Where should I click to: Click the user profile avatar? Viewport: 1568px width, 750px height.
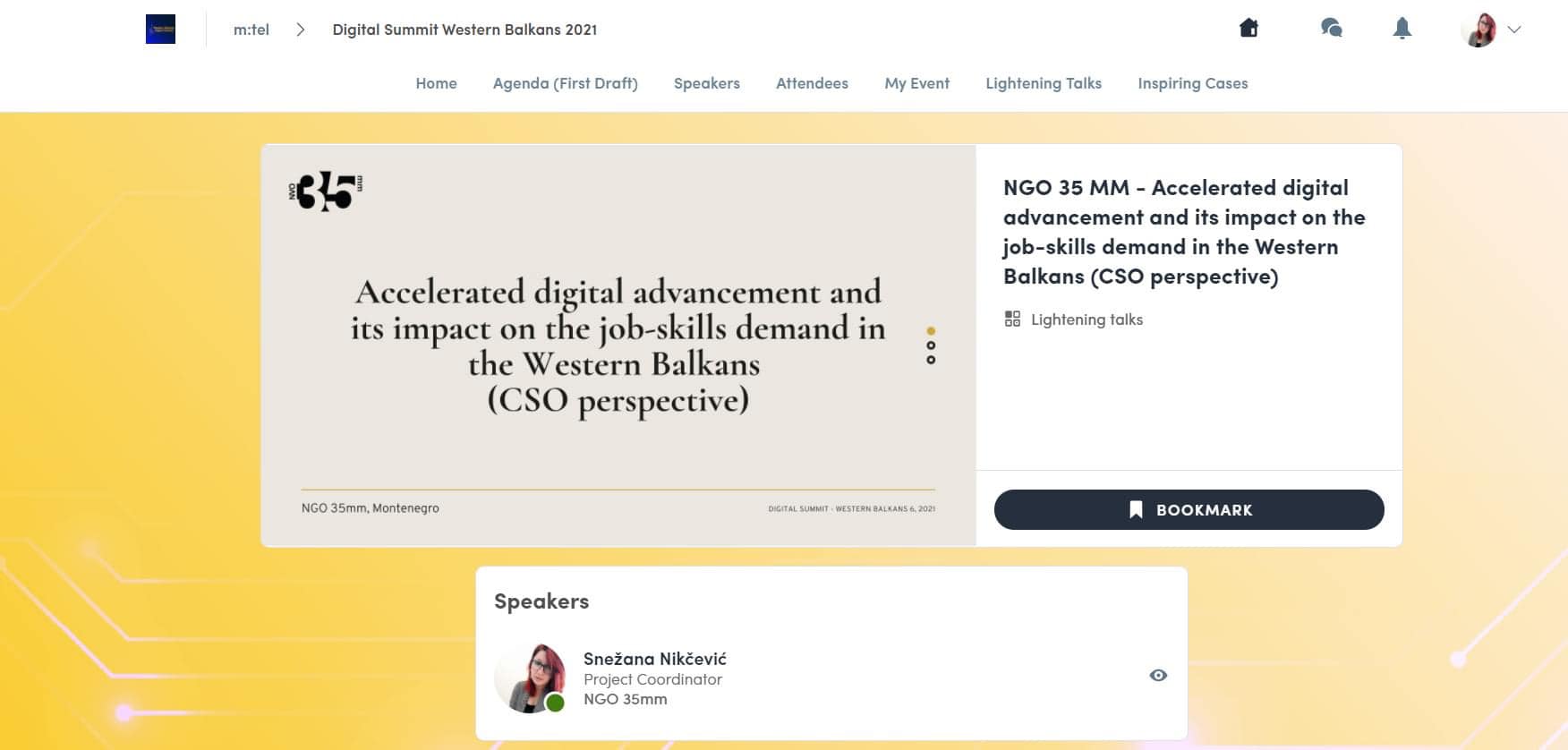coord(1479,30)
